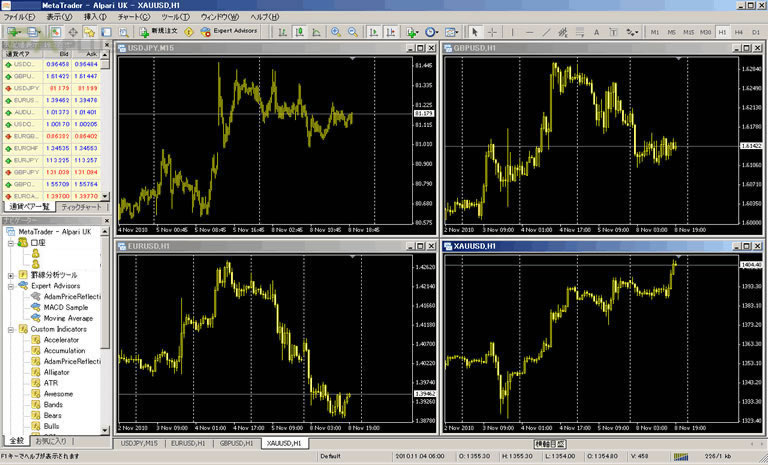Select the EURJPY row in Market Watch

click(x=51, y=160)
